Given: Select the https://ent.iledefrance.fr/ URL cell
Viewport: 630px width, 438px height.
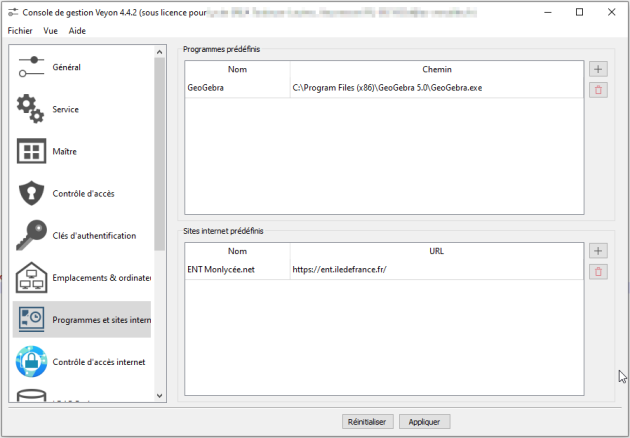Looking at the screenshot, I should tap(437, 270).
